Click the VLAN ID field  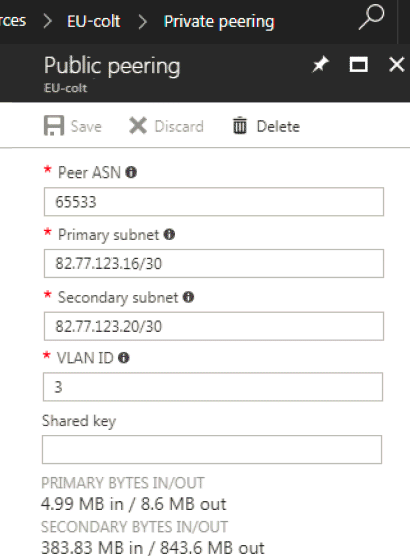[213, 387]
